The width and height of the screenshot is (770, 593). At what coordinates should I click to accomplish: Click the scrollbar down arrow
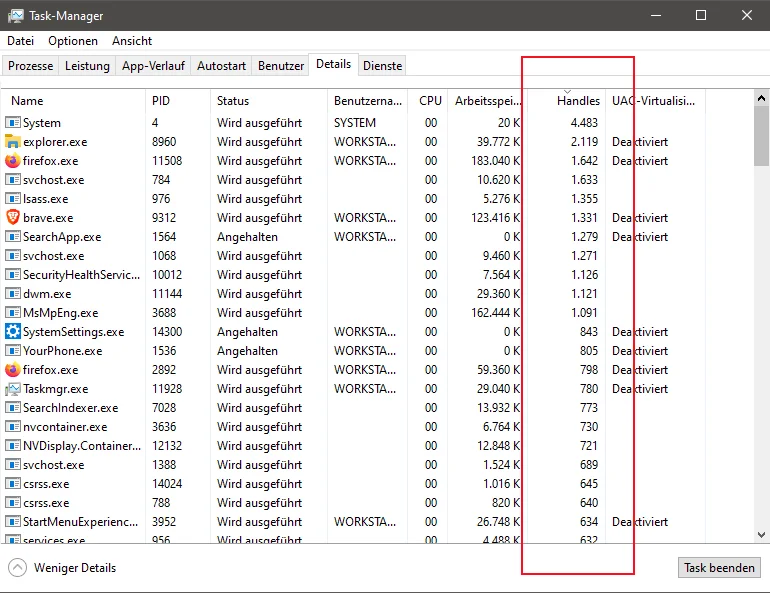(x=761, y=535)
